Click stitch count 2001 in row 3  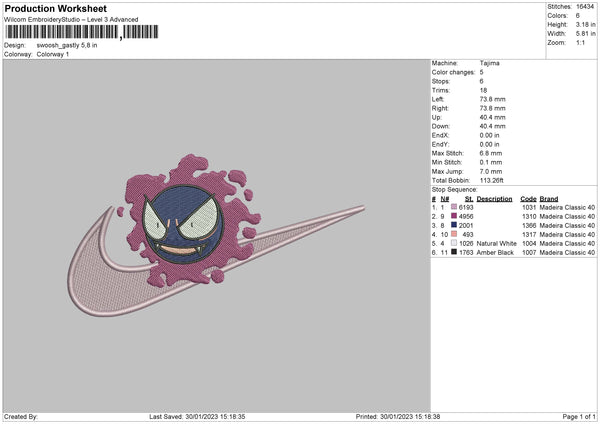click(x=466, y=225)
